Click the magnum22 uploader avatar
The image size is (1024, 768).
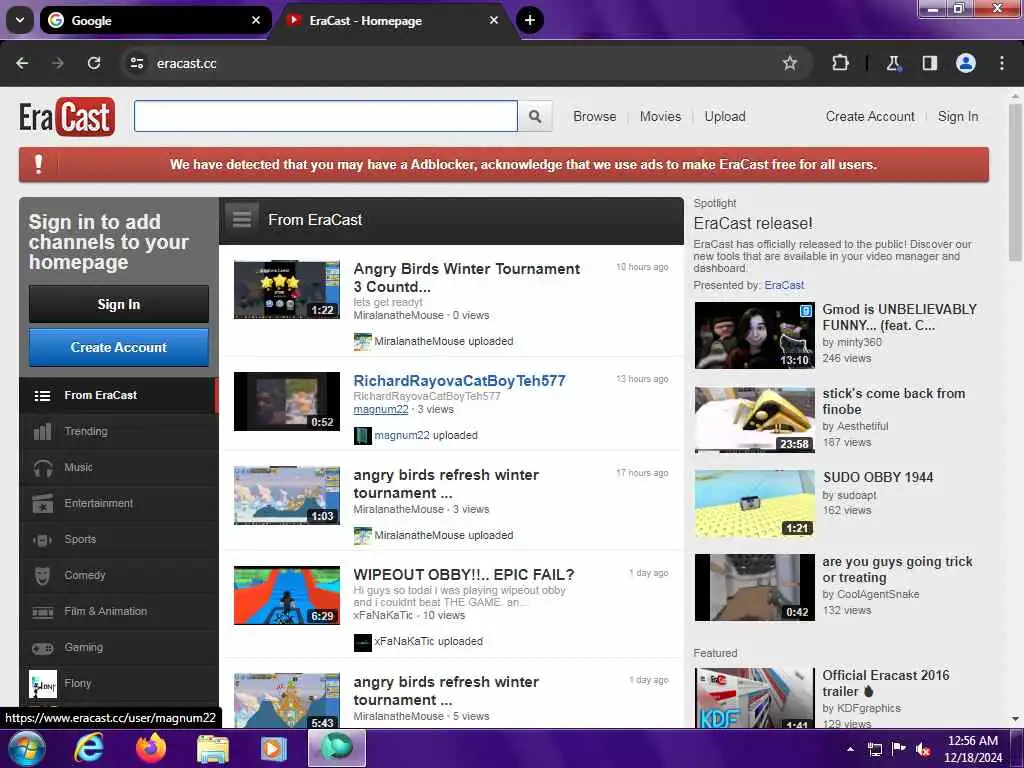(362, 436)
